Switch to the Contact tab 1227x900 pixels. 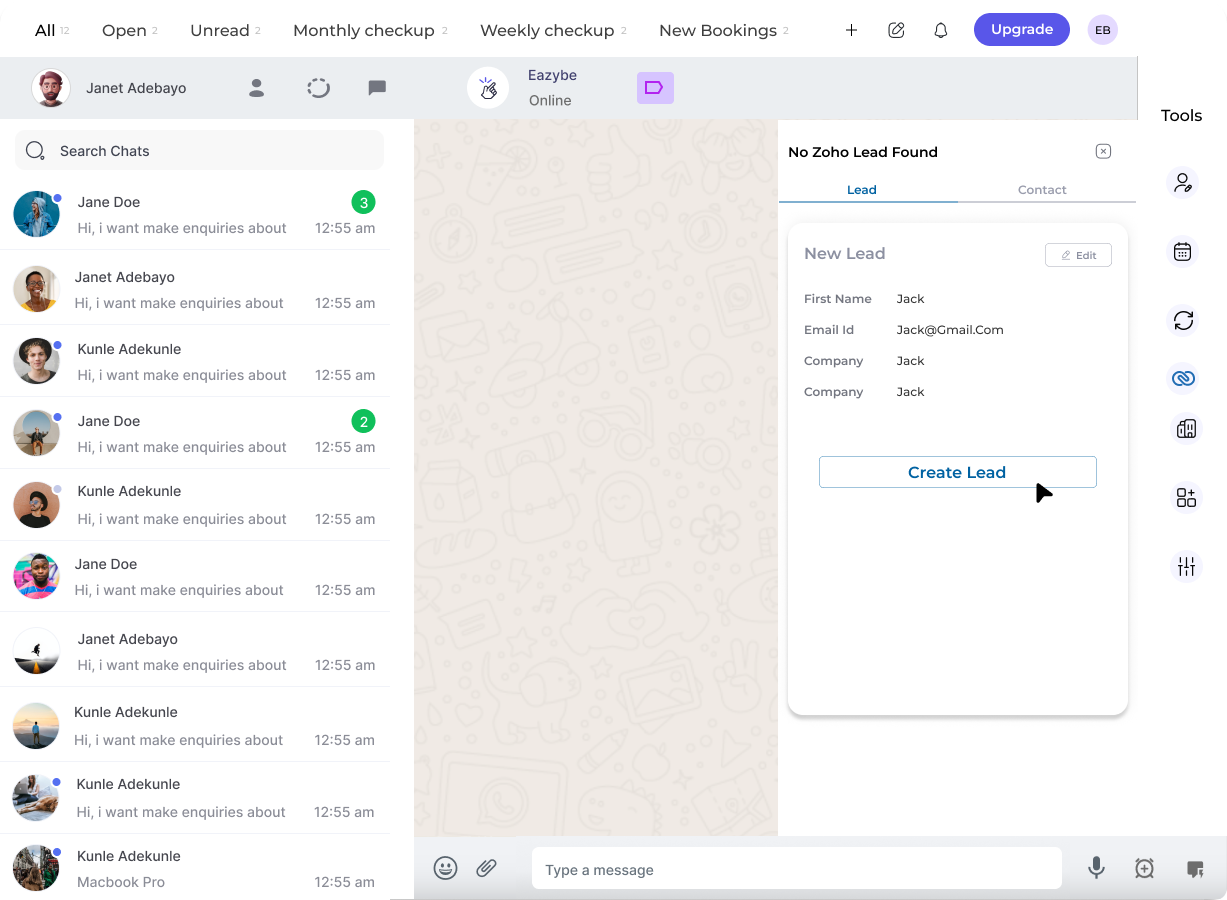tap(1042, 189)
